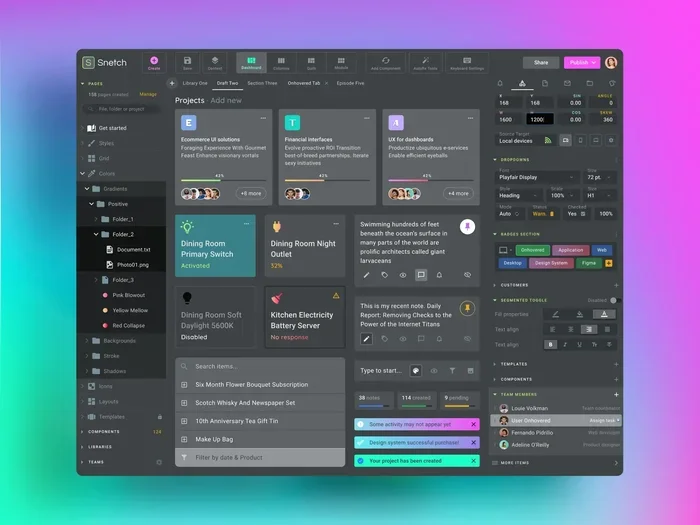The width and height of the screenshot is (700, 525).
Task: Open the Heading style dropdown
Action: tap(519, 196)
